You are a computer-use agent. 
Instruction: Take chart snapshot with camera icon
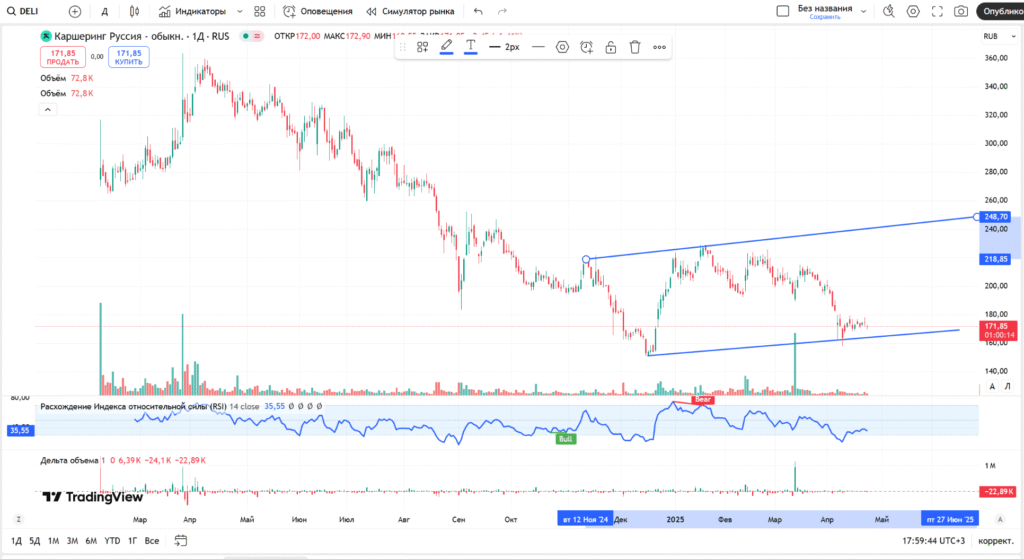pos(961,11)
